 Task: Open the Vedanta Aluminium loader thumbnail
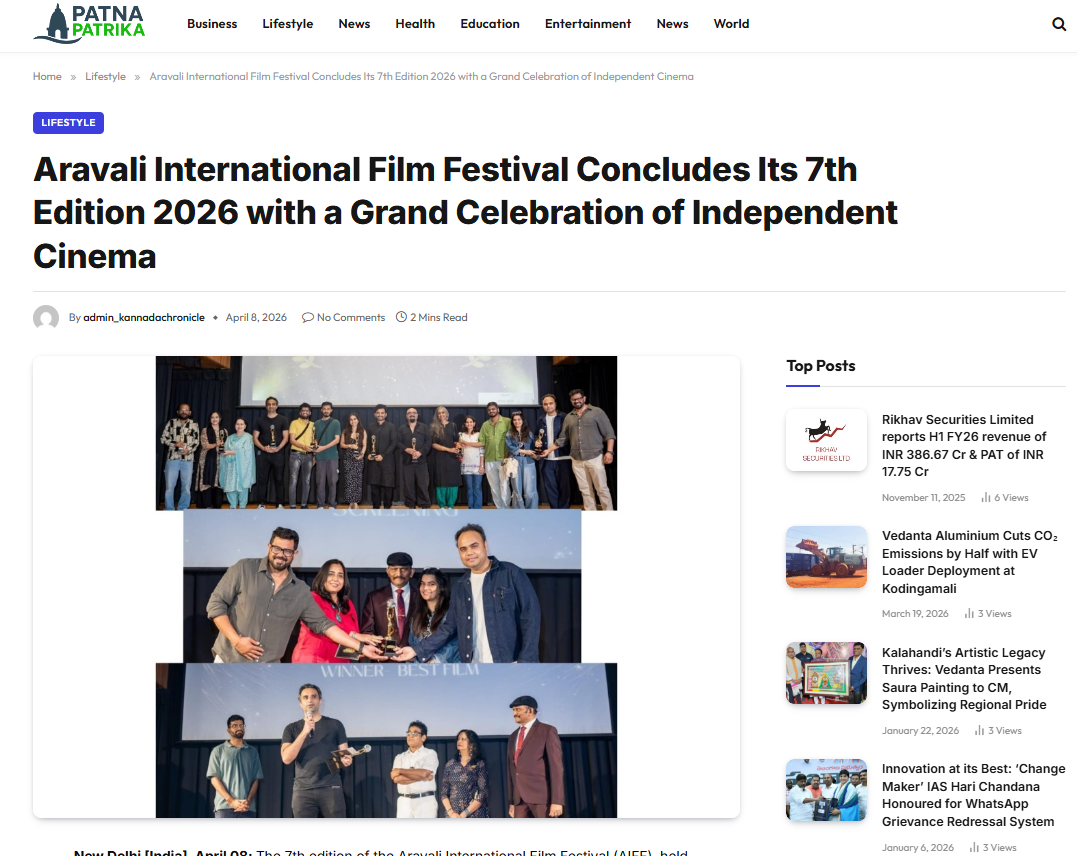[x=826, y=557]
